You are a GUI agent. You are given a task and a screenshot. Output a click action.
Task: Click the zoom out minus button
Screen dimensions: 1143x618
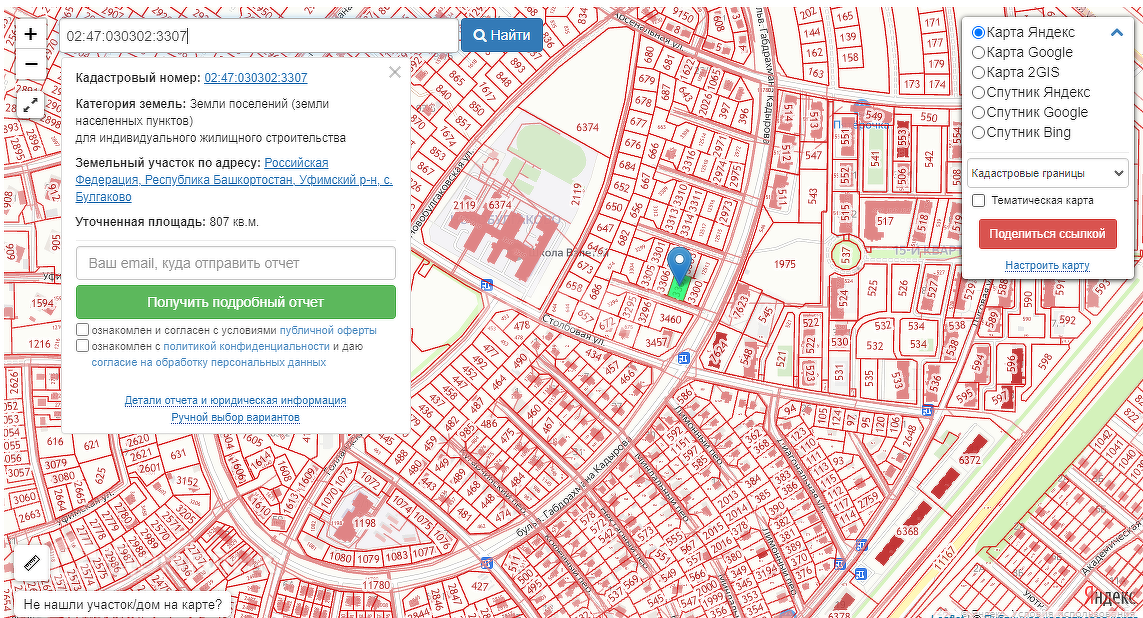pyautogui.click(x=31, y=64)
